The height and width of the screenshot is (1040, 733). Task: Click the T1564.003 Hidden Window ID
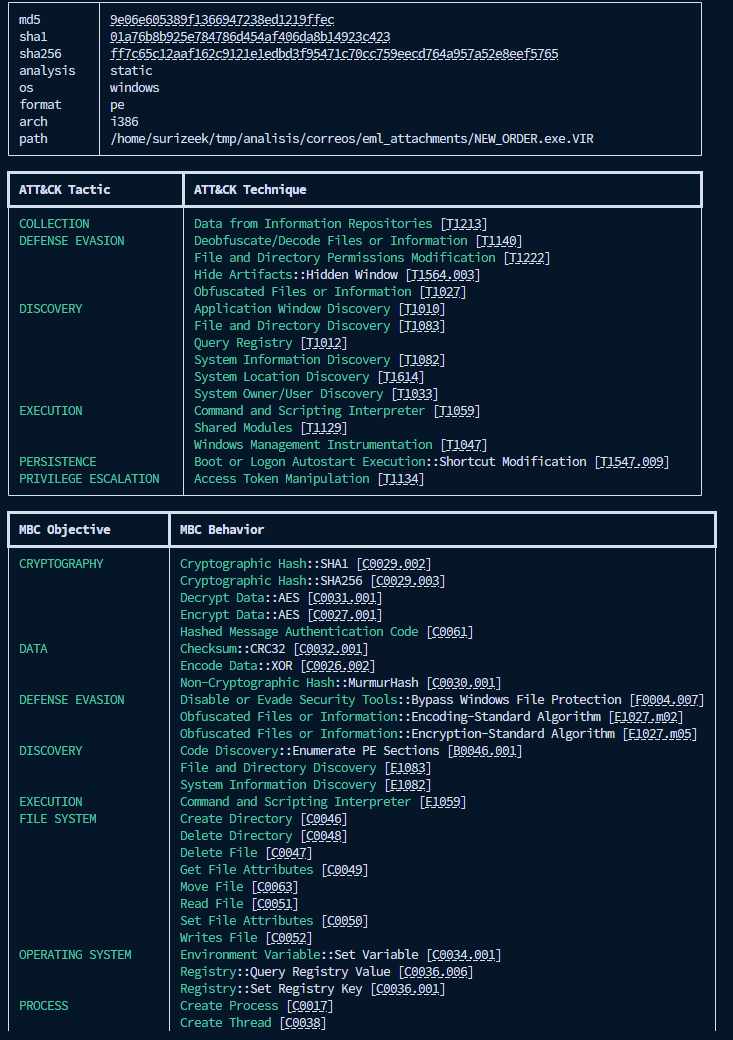pyautogui.click(x=442, y=275)
